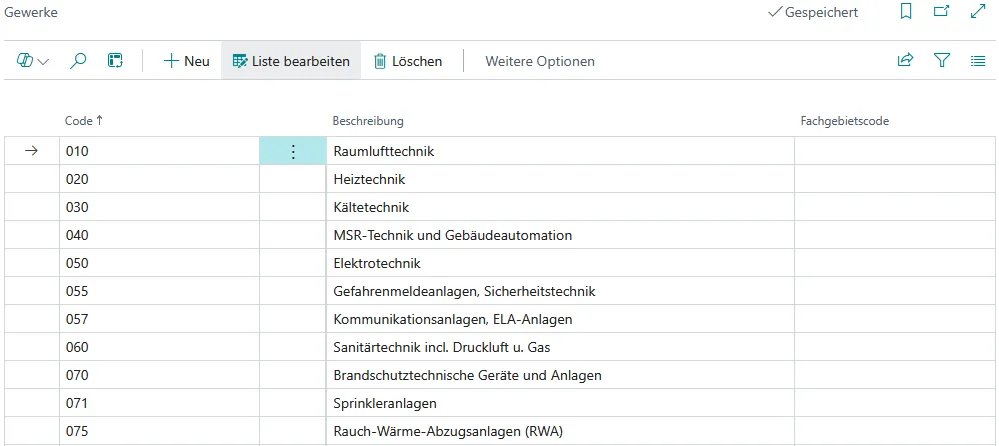Click the Beschreibung column header
999x446 pixels.
point(368,121)
